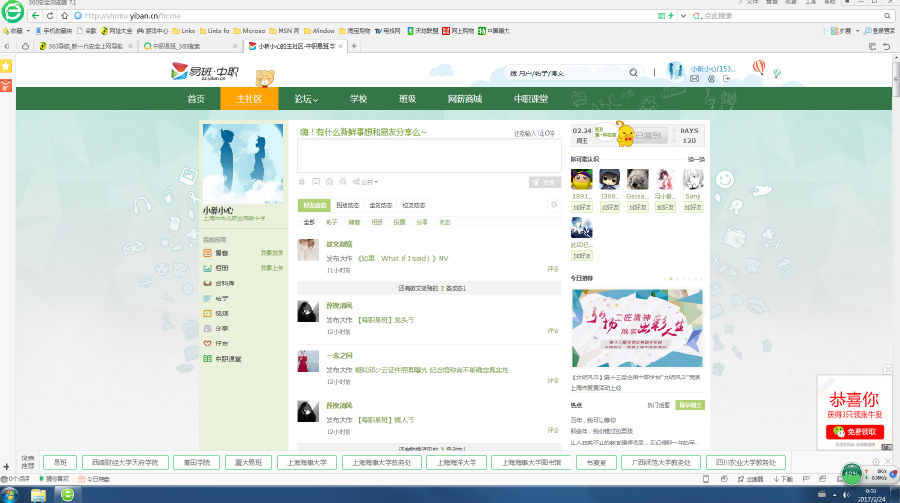Switch to the 班级动态 feed tab
The width and height of the screenshot is (900, 503).
tap(347, 205)
